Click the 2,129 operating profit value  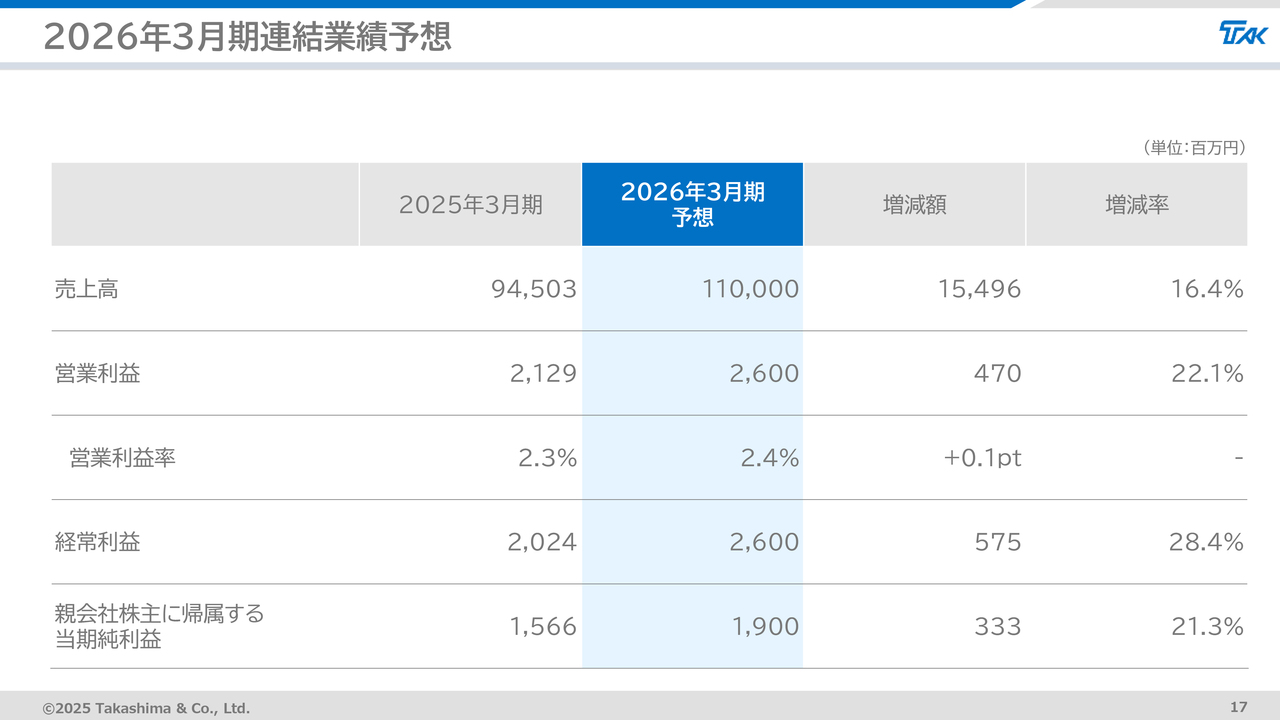543,374
